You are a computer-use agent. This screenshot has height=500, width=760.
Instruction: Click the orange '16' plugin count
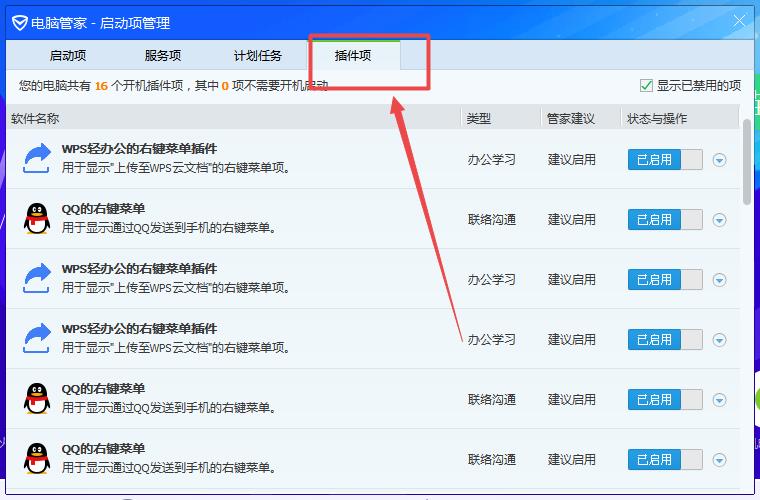click(101, 86)
